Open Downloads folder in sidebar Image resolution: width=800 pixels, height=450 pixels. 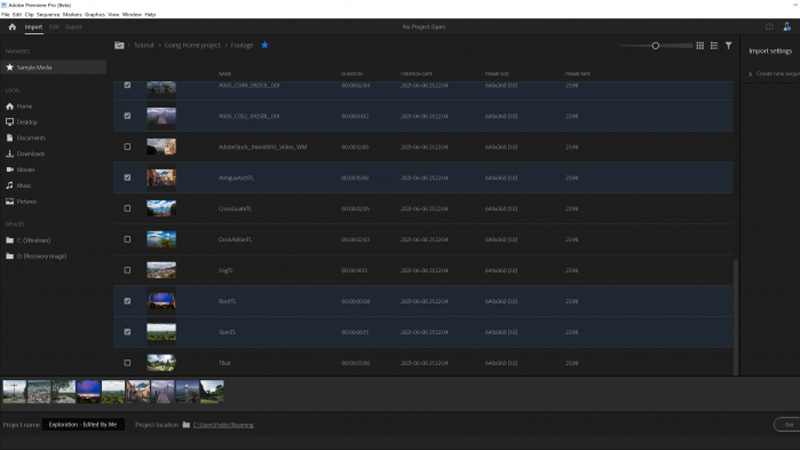click(x=30, y=154)
